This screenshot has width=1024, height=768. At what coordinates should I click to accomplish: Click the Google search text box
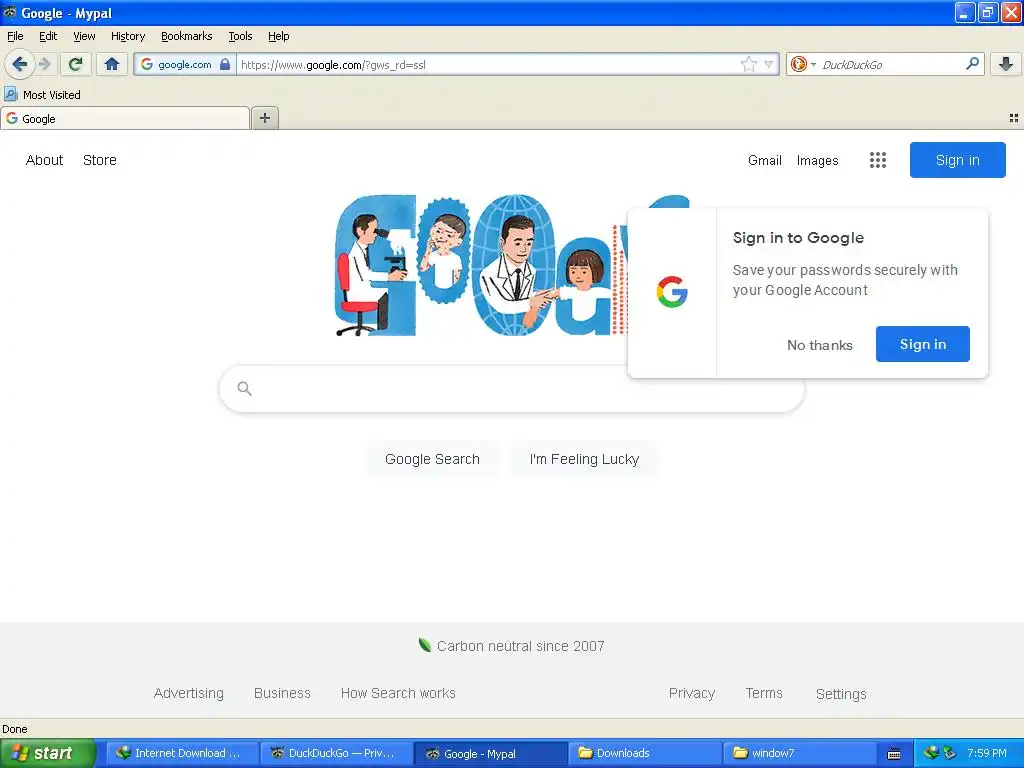tap(511, 389)
